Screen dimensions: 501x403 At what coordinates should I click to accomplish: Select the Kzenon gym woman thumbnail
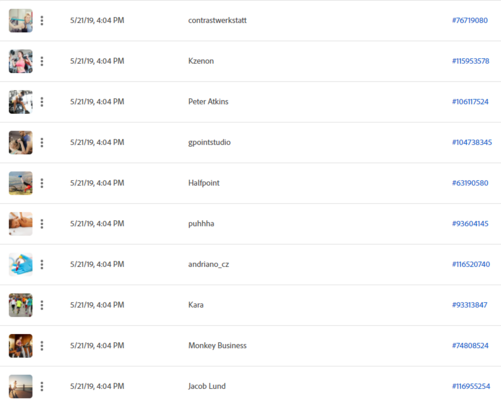(21, 61)
